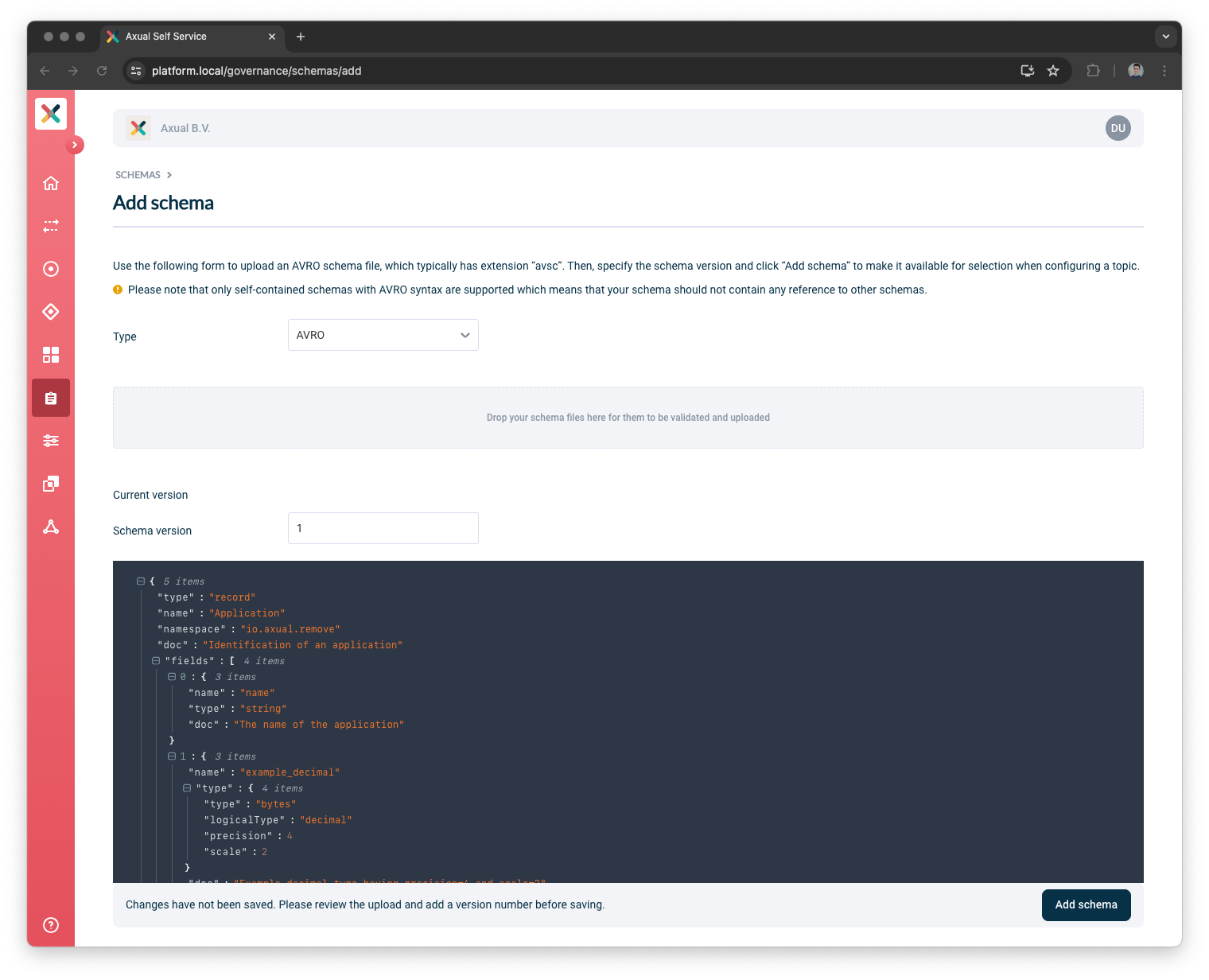
Task: Open the browser profile avatar
Action: [1136, 71]
